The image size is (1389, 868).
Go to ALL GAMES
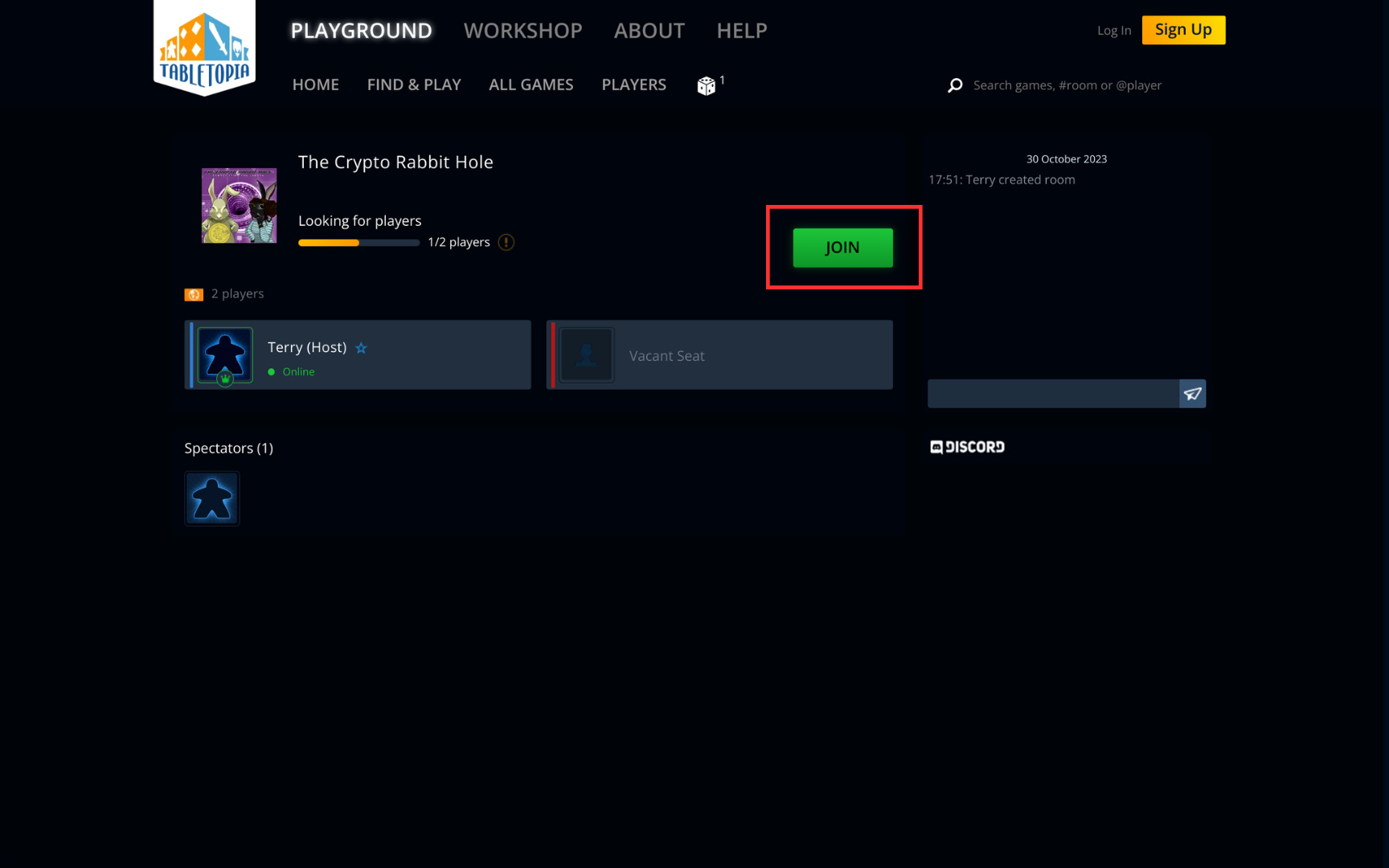(x=531, y=84)
